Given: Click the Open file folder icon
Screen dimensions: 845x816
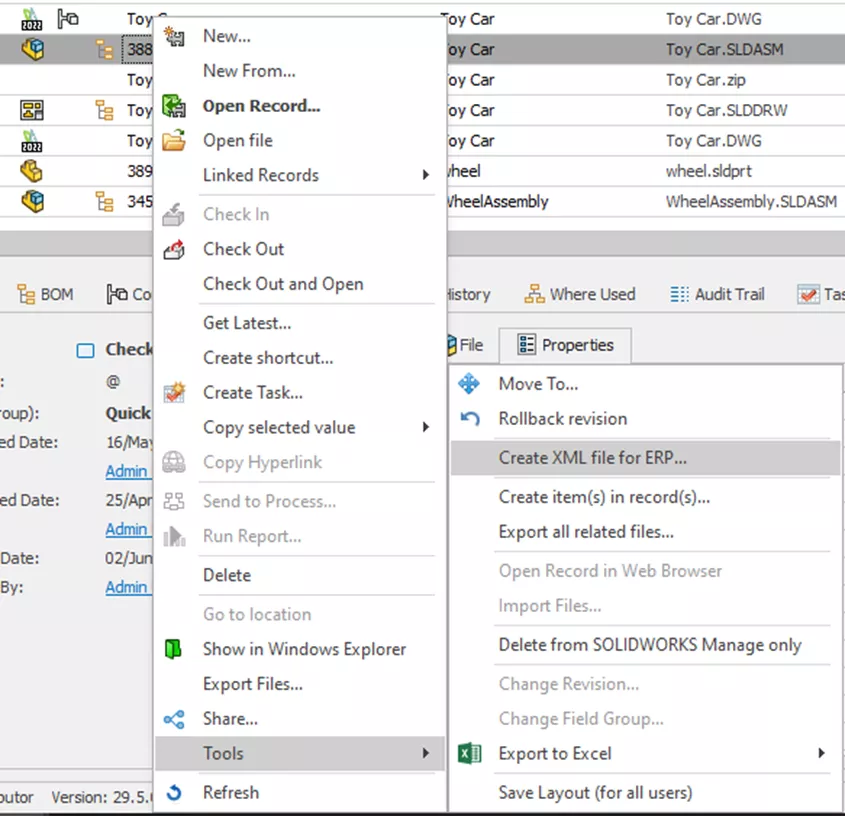Looking at the screenshot, I should tap(174, 141).
